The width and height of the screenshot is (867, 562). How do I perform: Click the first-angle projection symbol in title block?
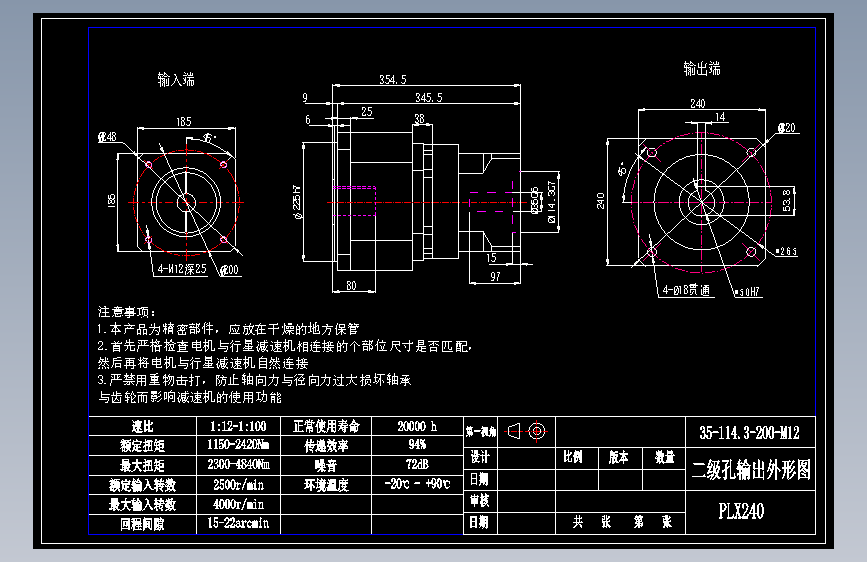[x=526, y=431]
